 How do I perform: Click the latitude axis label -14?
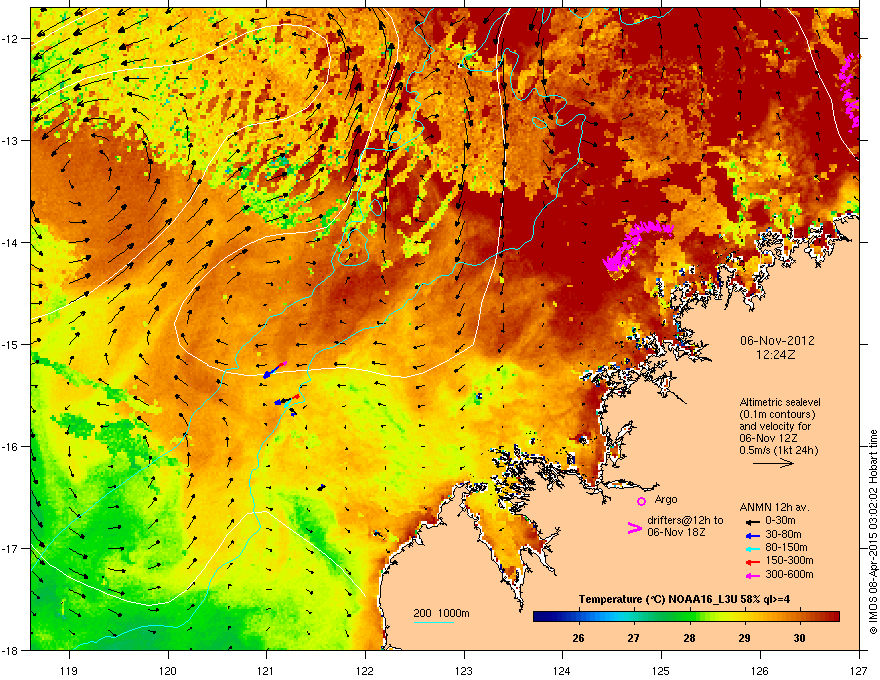tap(10, 243)
